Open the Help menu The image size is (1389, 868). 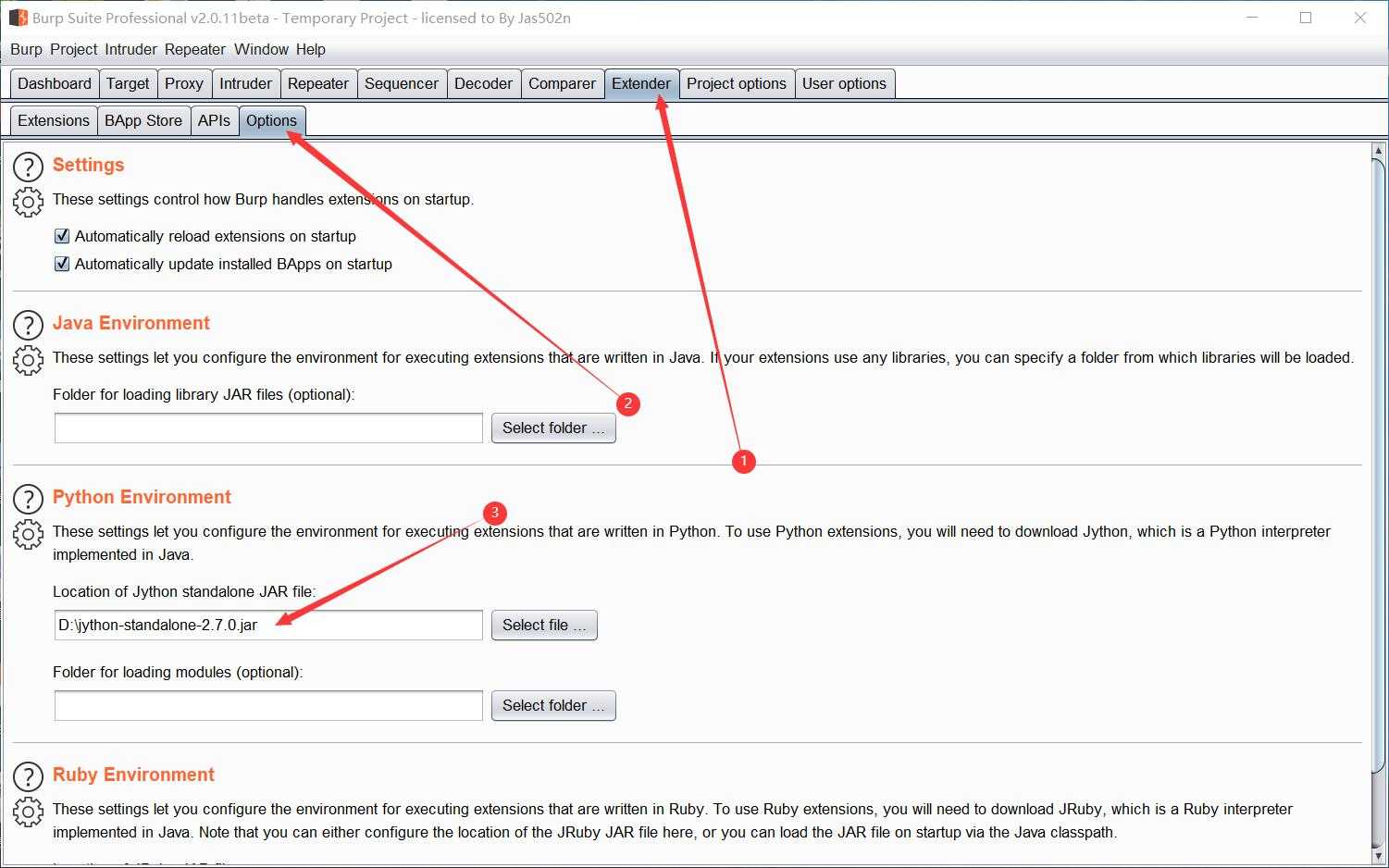(x=311, y=49)
